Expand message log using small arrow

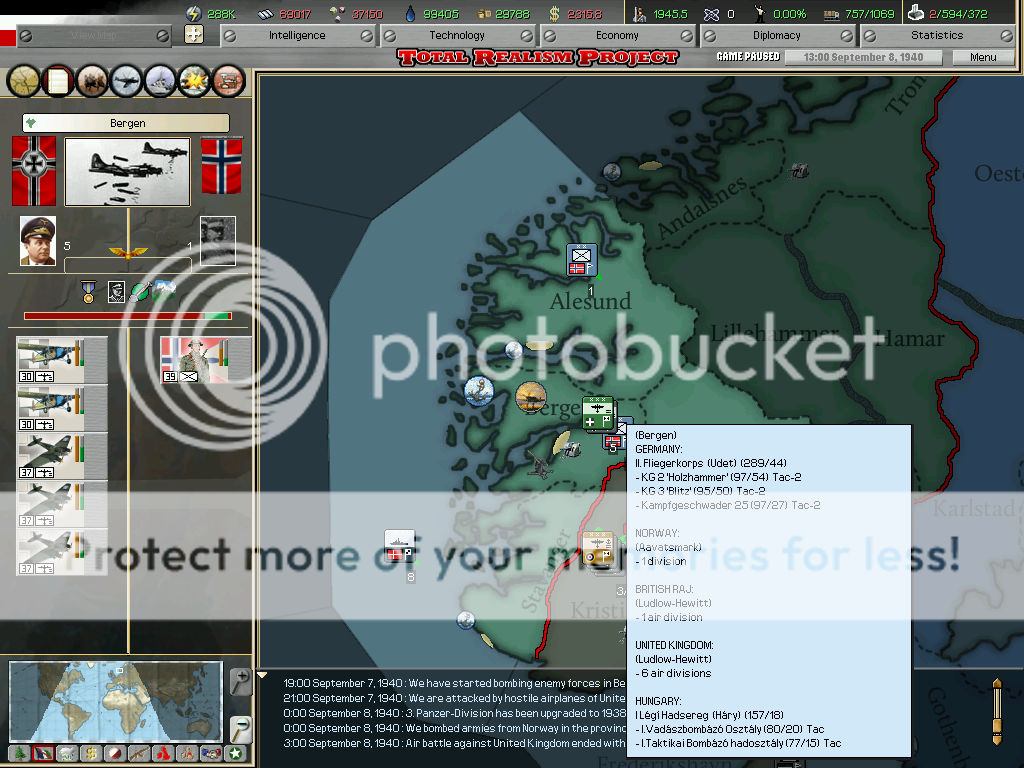coord(263,675)
